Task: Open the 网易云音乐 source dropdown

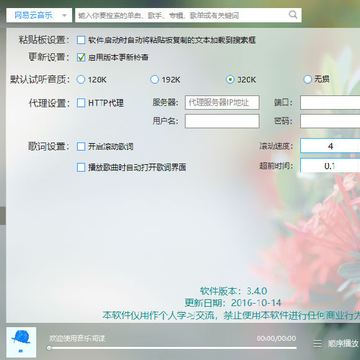Action: tap(39, 15)
